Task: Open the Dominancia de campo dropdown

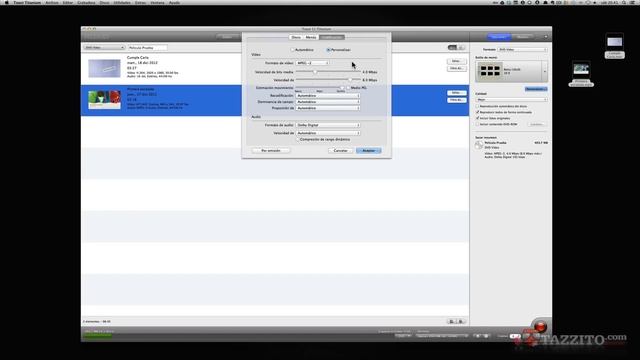Action: (x=328, y=102)
